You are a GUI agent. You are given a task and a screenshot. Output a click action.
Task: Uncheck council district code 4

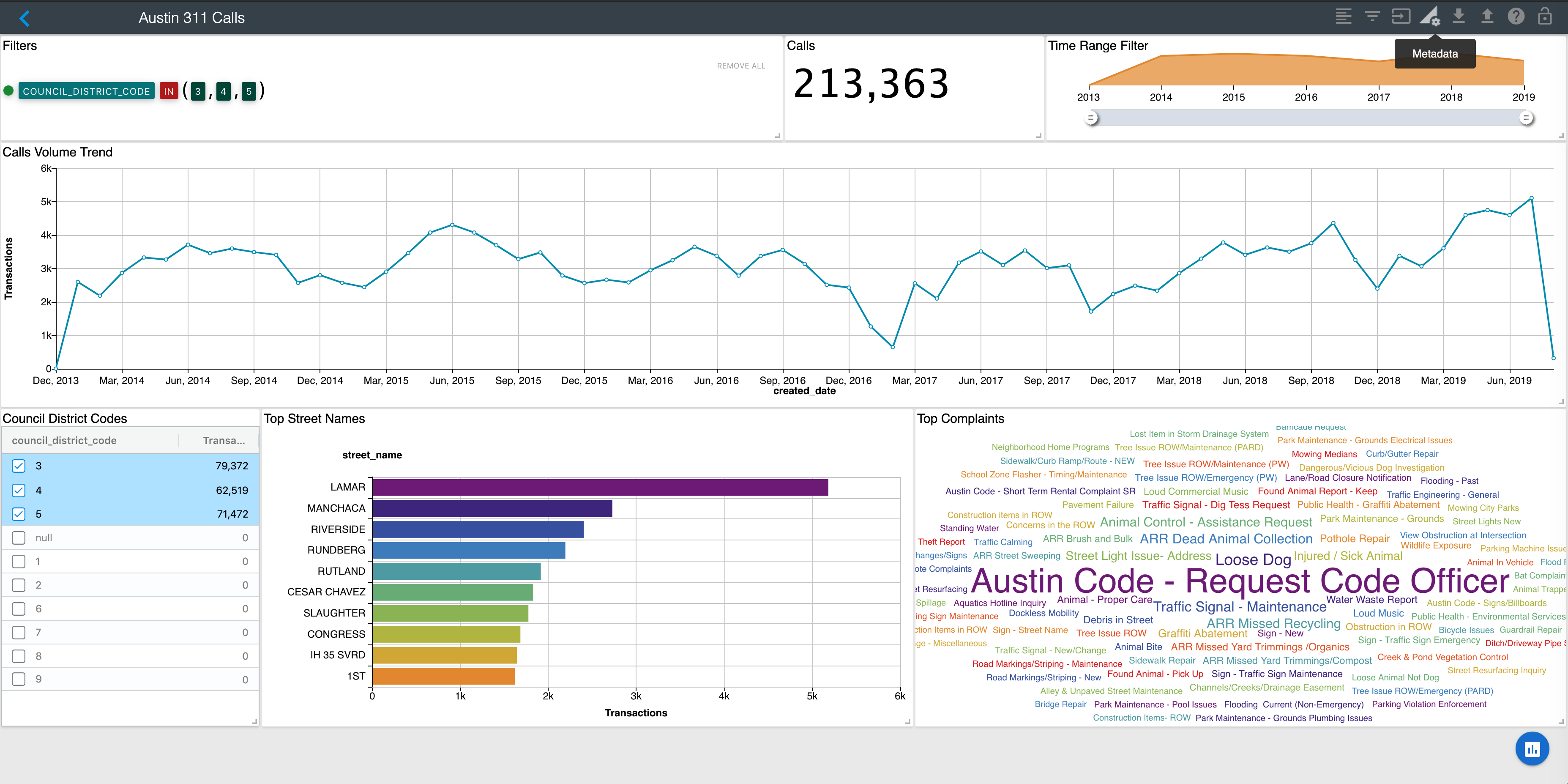[x=19, y=491]
